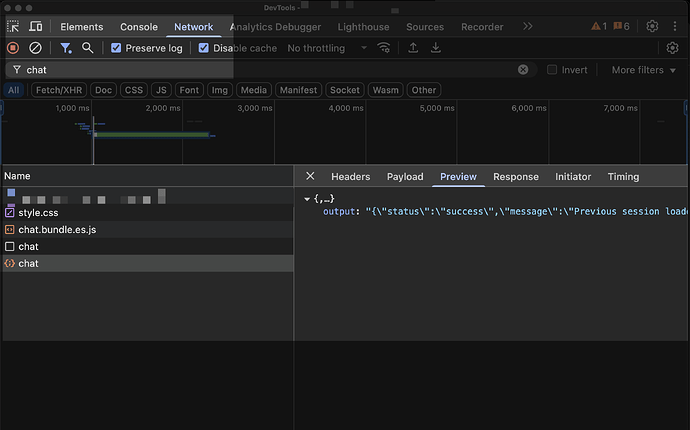
Task: Toggle device toolbar emulation icon
Action: pos(36,26)
